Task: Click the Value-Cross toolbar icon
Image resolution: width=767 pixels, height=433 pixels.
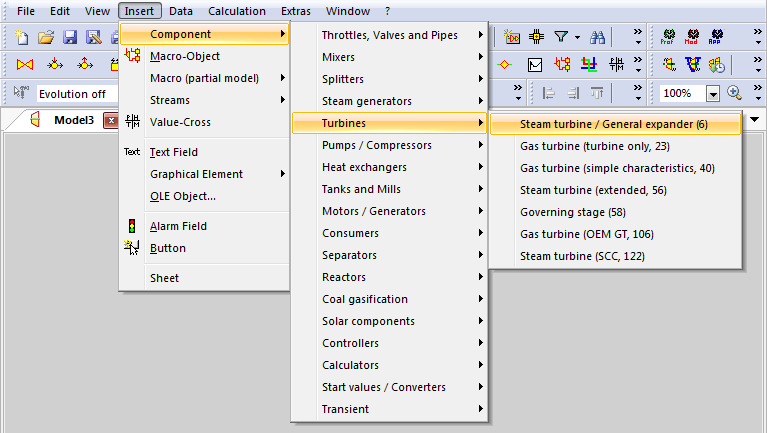Action: point(616,64)
